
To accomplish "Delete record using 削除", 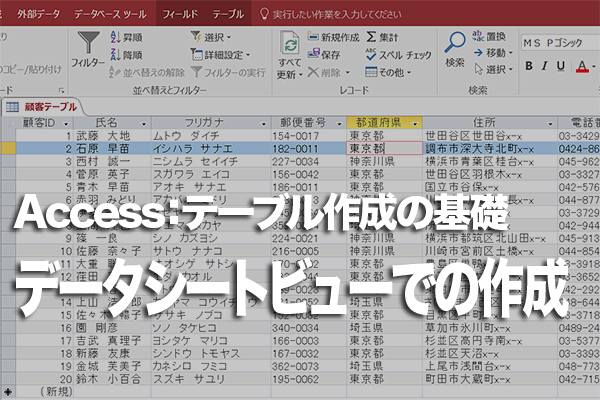I will [324, 72].
